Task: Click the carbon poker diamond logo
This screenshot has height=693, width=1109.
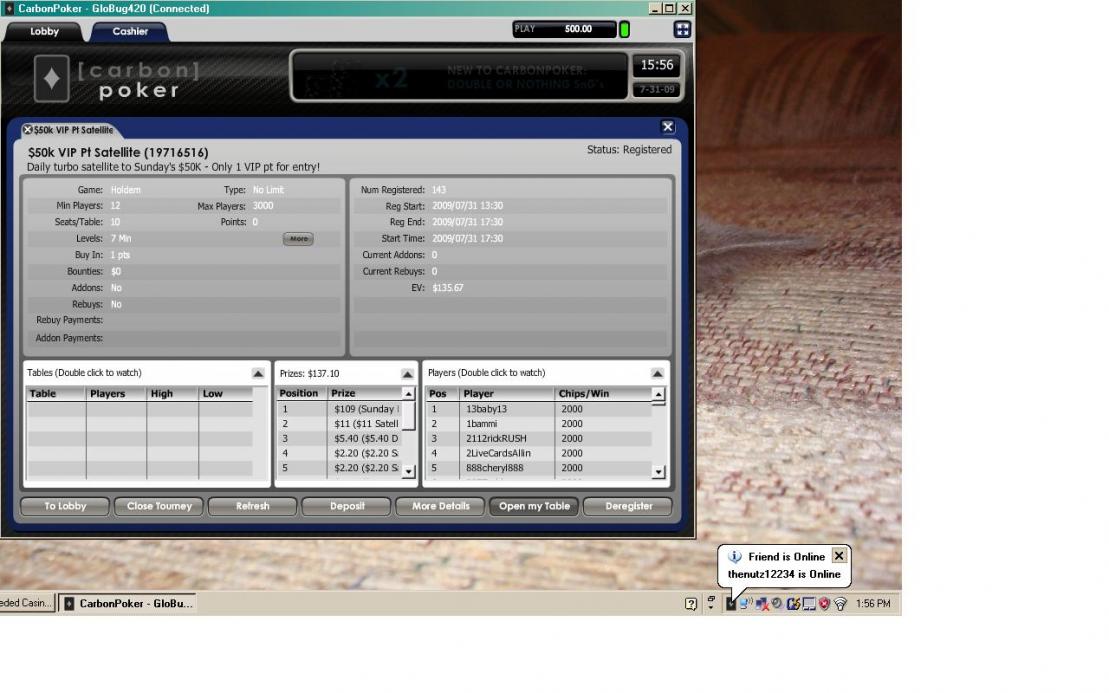Action: pyautogui.click(x=52, y=78)
